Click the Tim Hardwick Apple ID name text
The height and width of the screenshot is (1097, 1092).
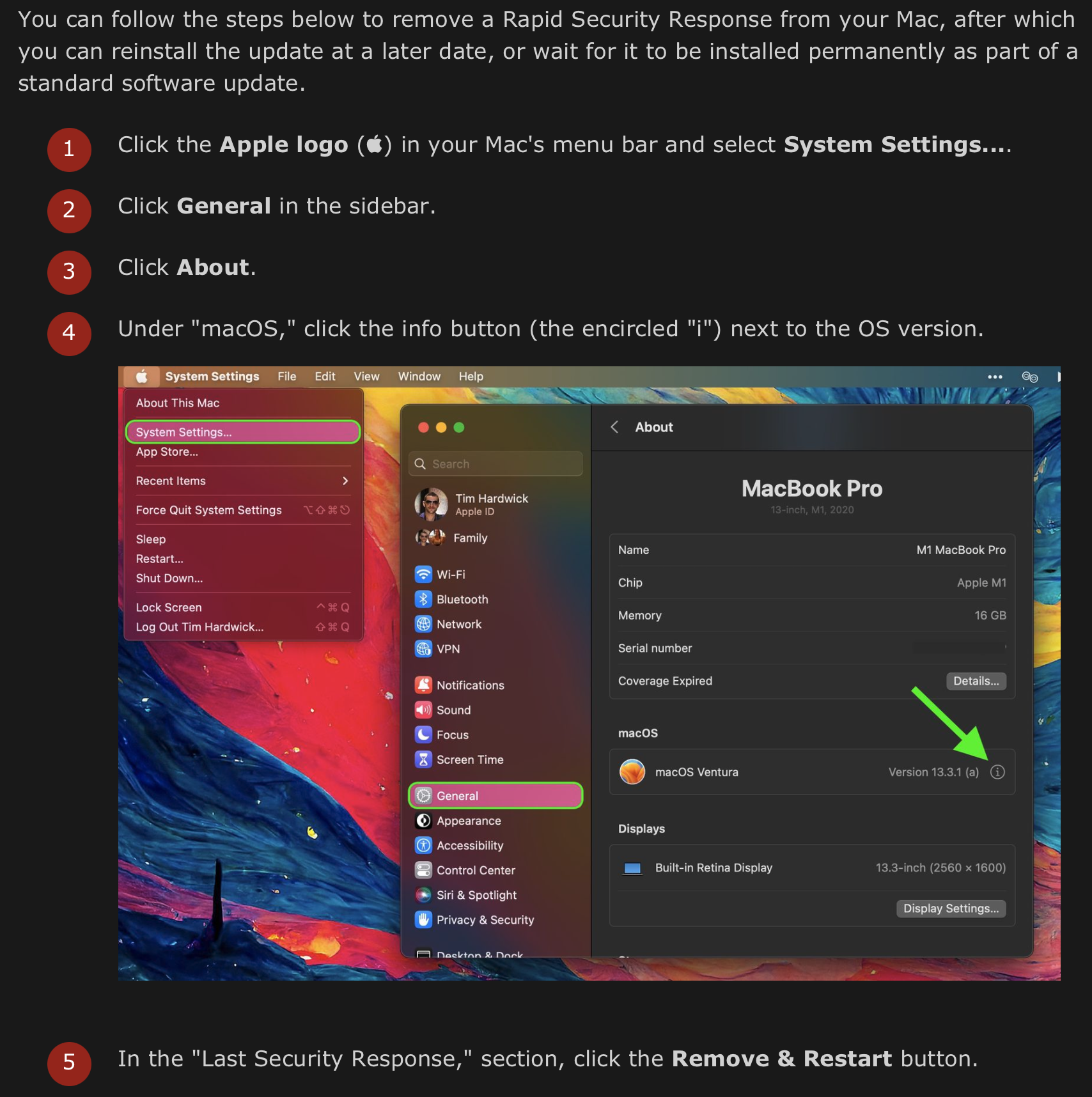click(x=492, y=498)
